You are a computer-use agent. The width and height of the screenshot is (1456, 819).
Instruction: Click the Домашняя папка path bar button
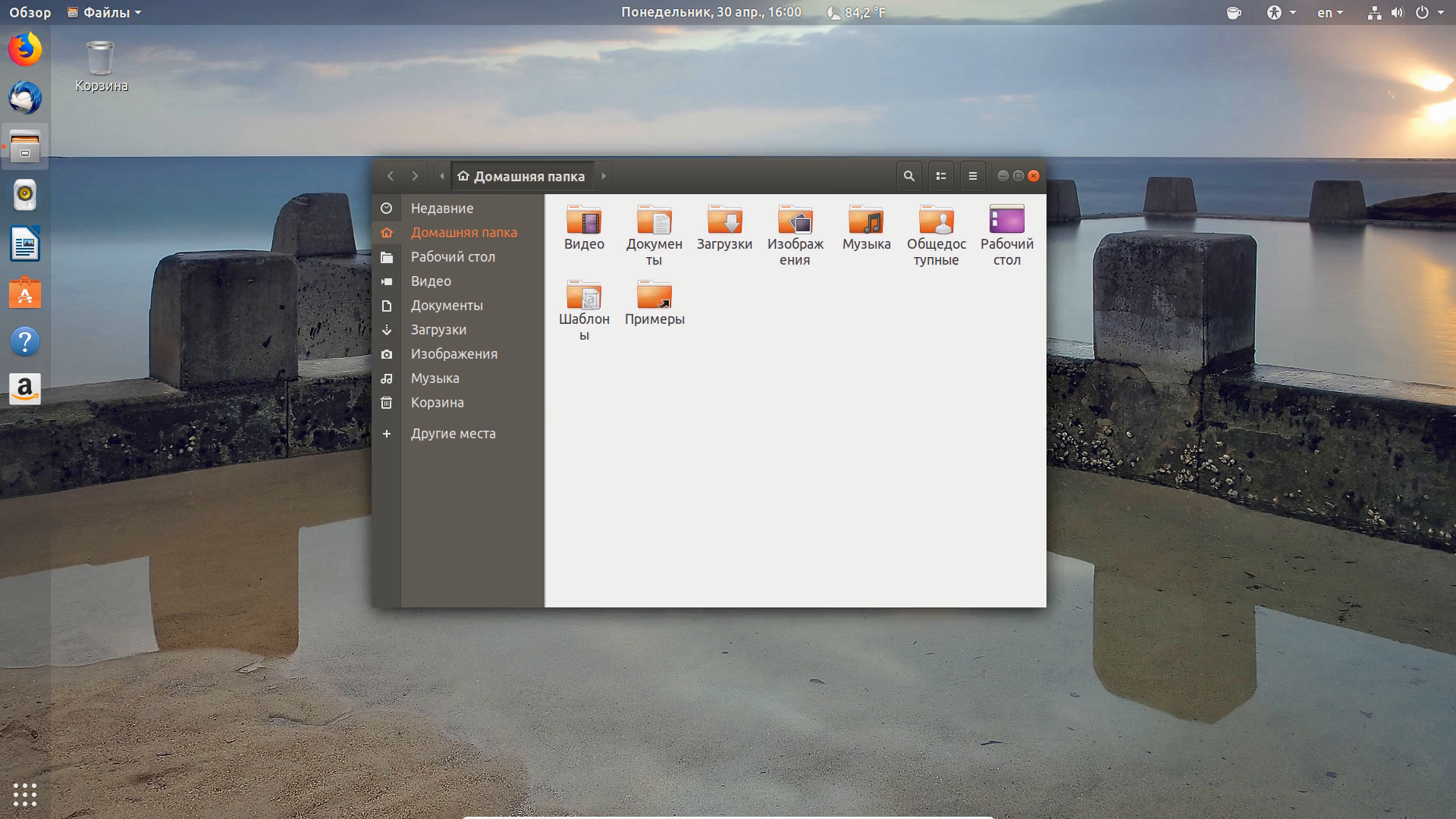coord(522,176)
